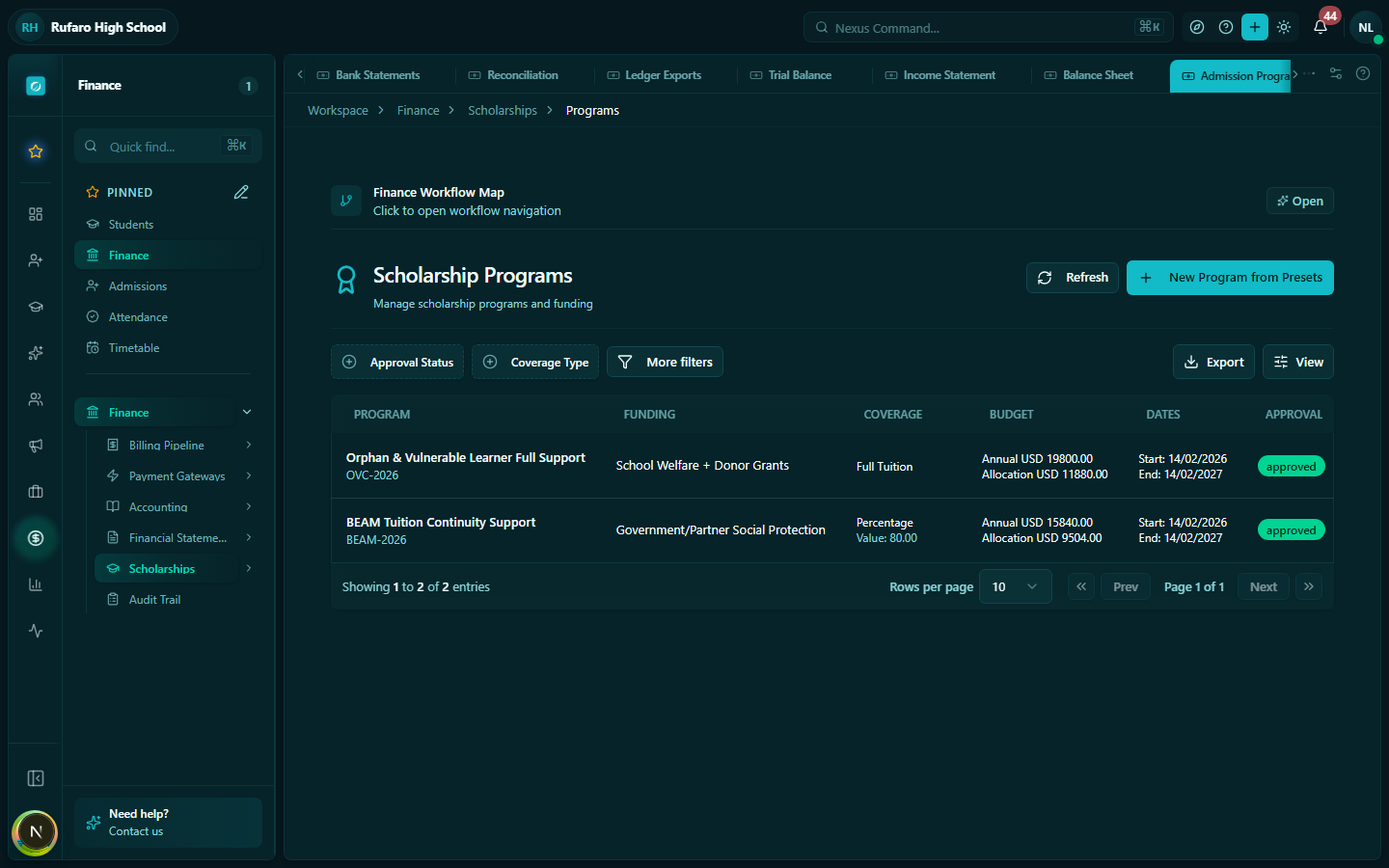Open the Orphan & Vulnerable Learner Full Support program

(466, 458)
